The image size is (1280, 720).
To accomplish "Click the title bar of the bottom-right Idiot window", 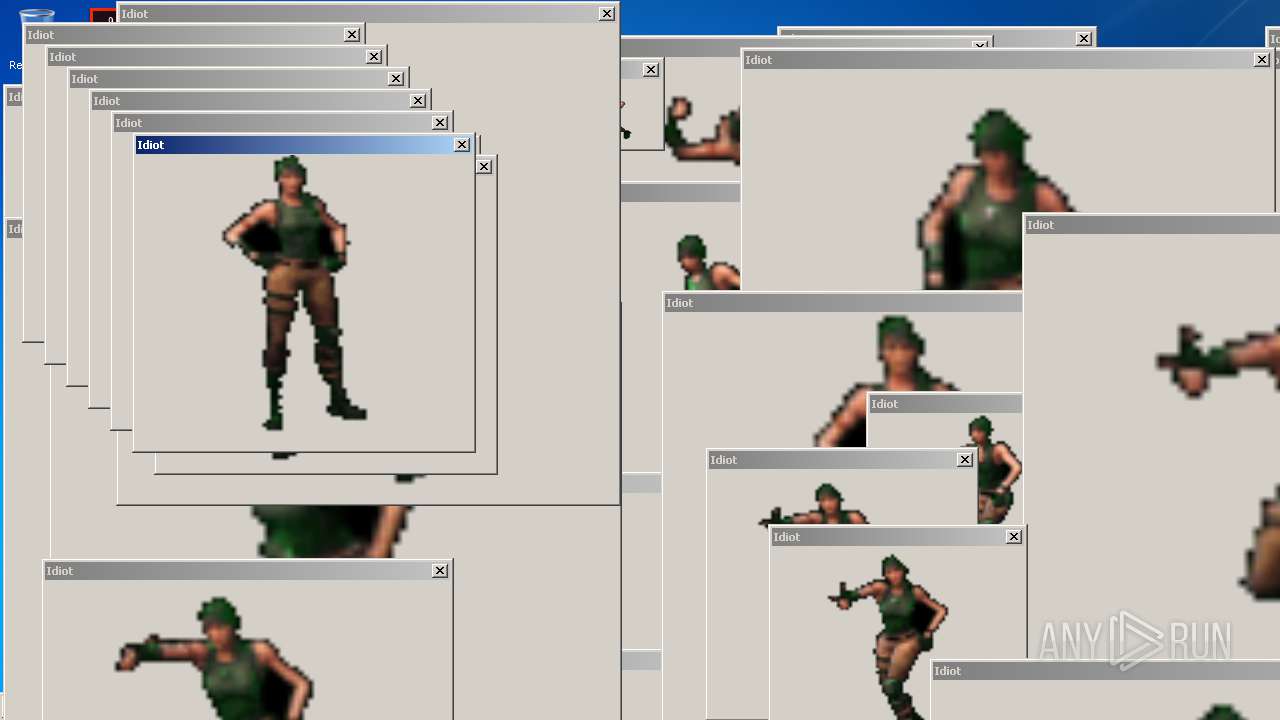I will 1106,671.
